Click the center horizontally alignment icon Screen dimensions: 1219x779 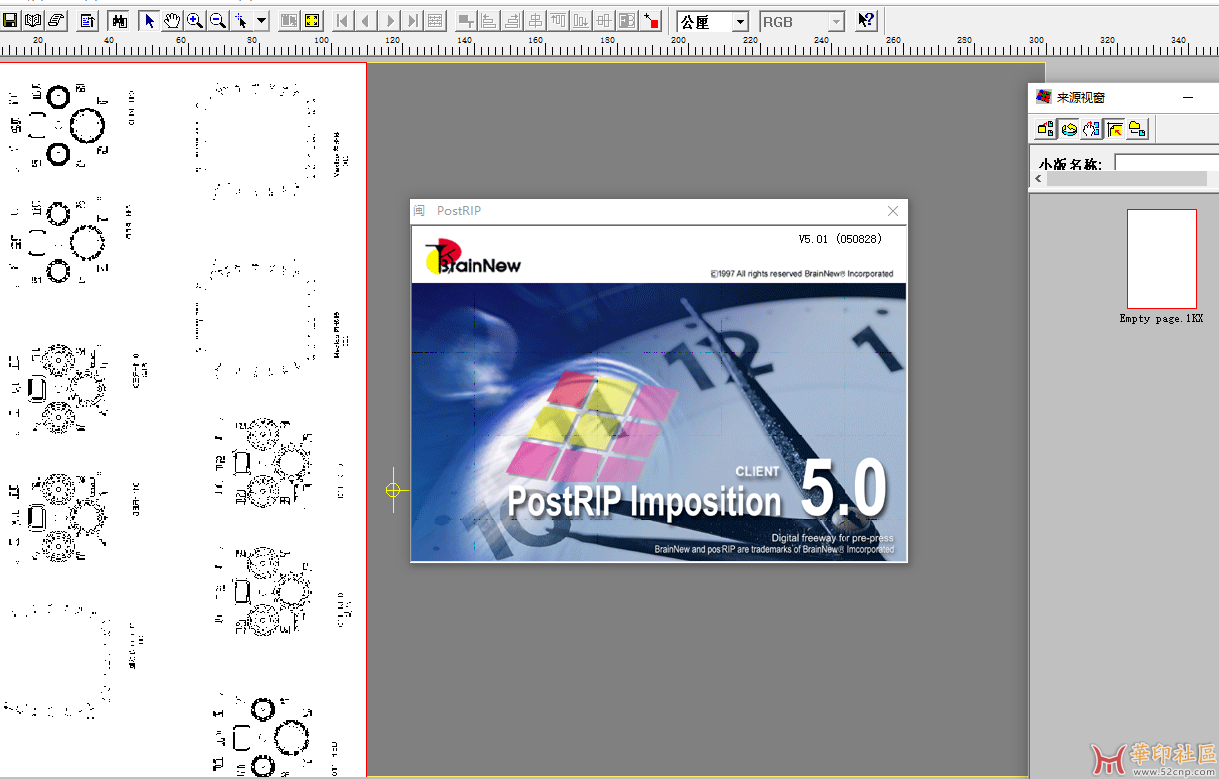[536, 20]
